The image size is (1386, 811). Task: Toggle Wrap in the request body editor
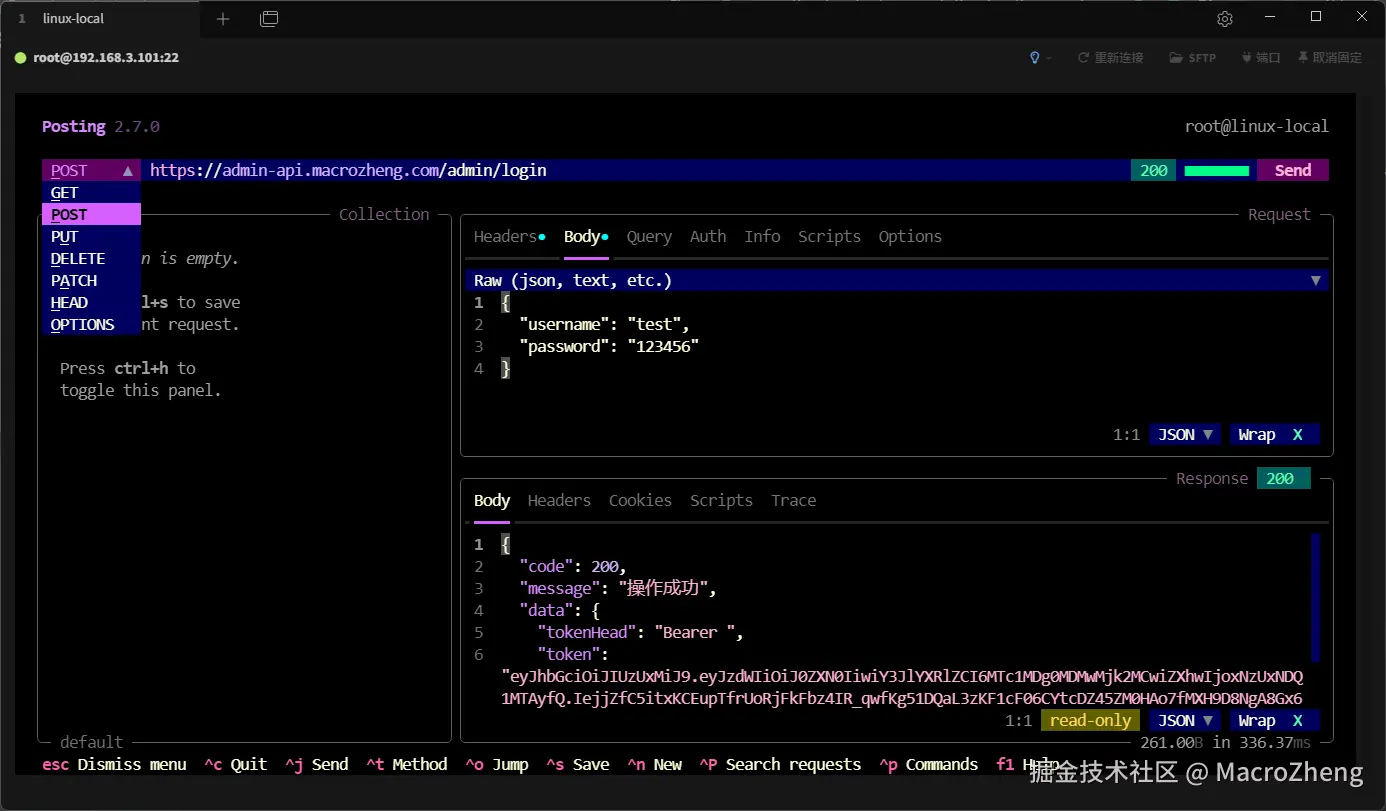1274,435
